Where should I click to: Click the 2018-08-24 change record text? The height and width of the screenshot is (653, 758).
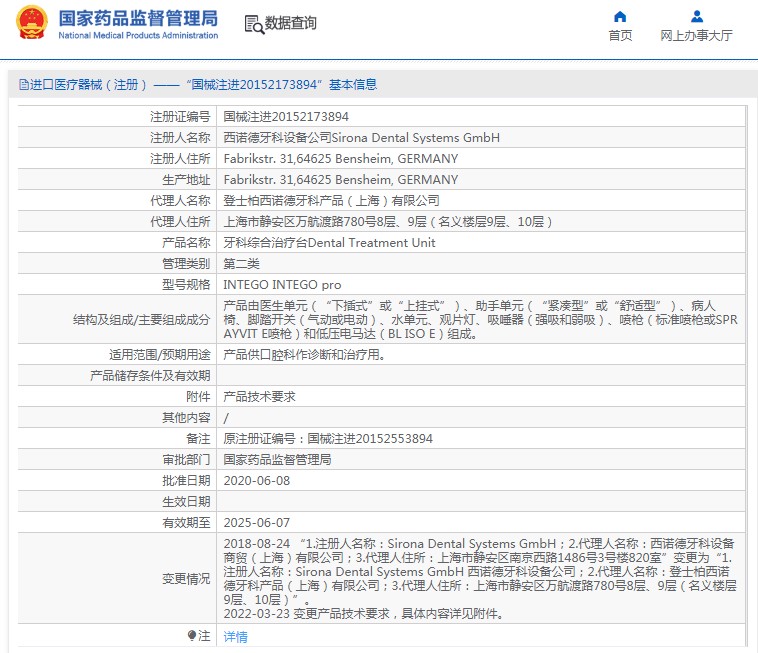click(480, 571)
